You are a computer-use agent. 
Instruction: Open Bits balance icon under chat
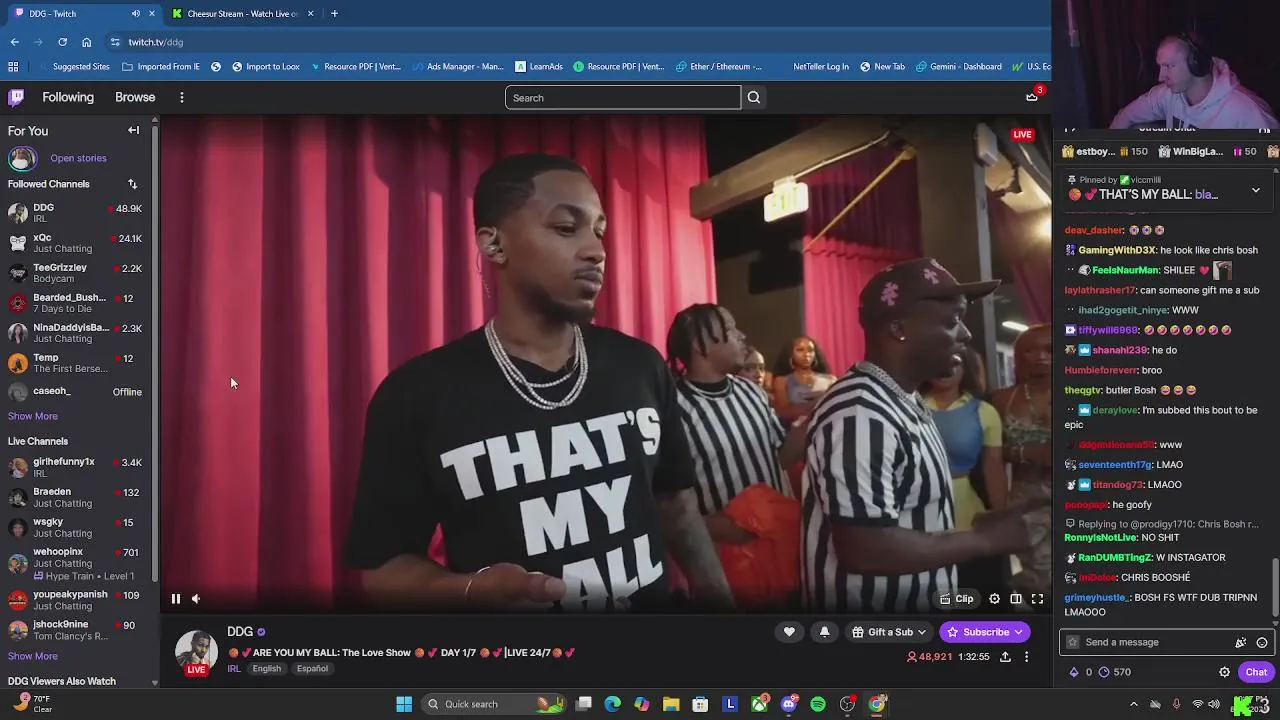tap(1081, 672)
